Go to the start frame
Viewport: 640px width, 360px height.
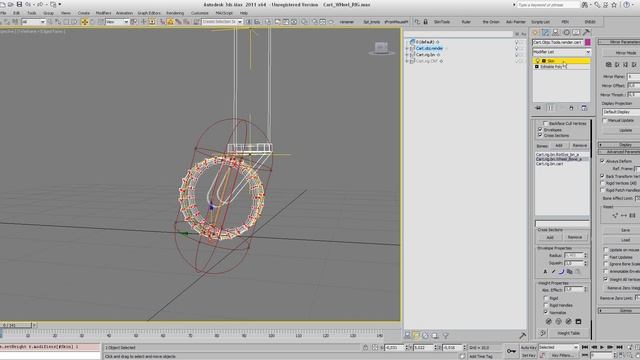(584, 347)
